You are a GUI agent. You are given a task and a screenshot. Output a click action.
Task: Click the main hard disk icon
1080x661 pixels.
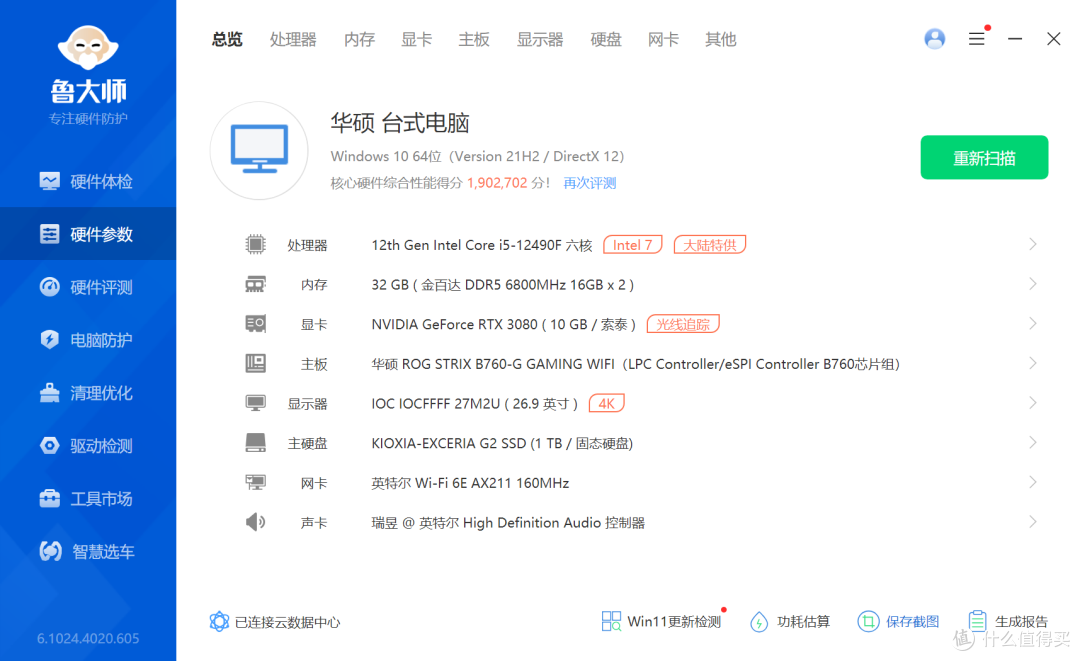tap(256, 443)
